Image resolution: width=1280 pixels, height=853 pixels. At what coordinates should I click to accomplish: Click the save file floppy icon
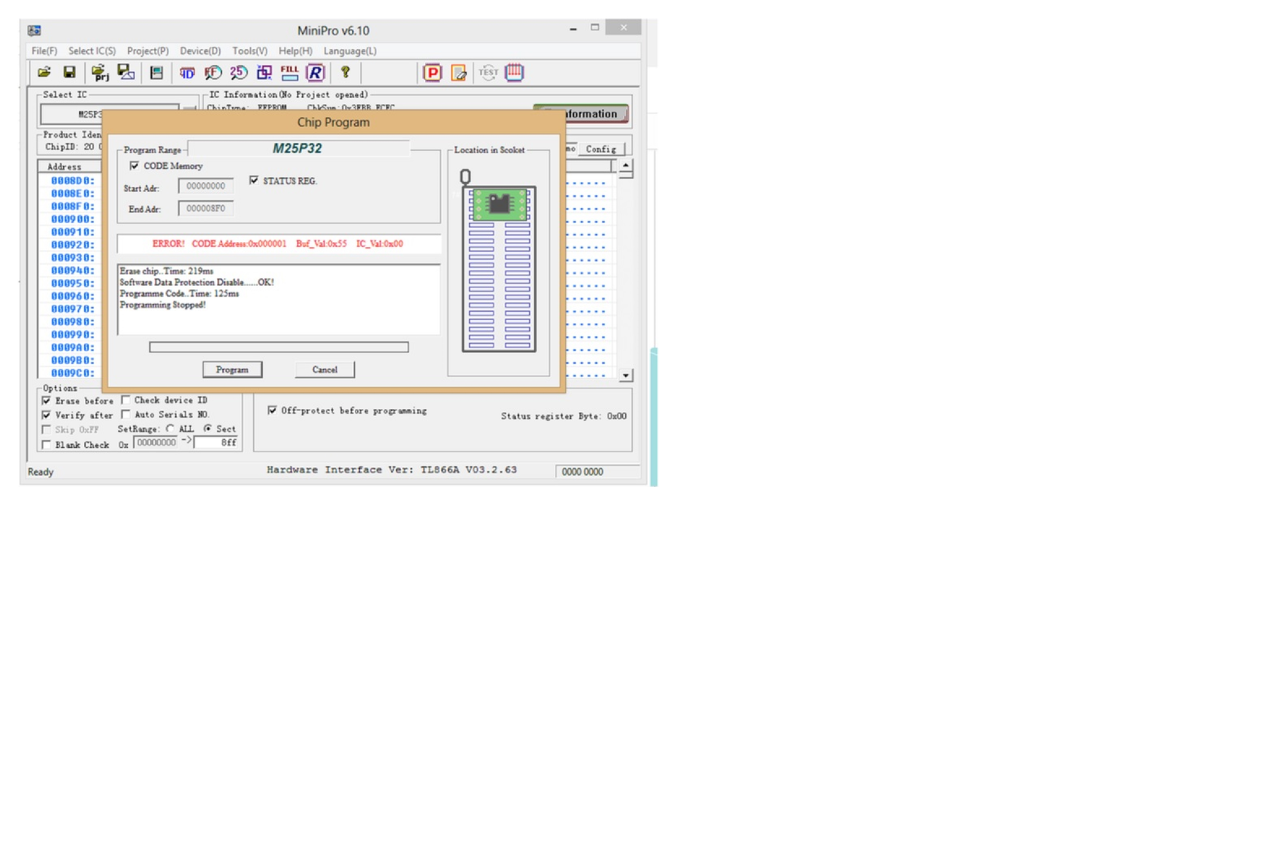coord(70,72)
